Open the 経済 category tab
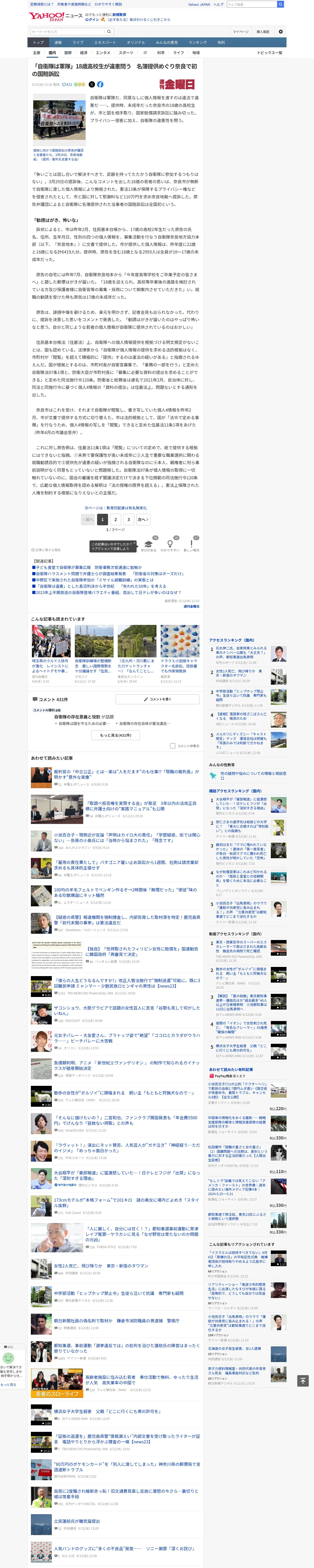This screenshot has height=1568, width=314. coord(83,53)
